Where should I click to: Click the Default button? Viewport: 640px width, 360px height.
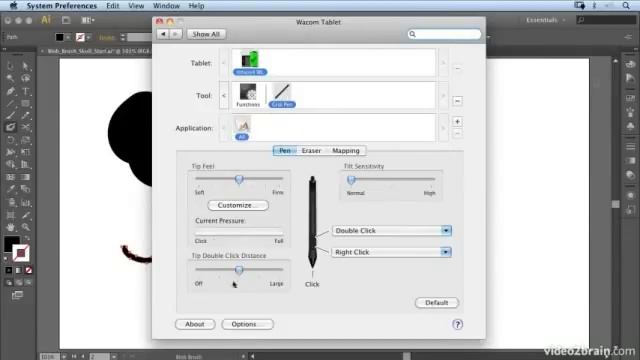coord(437,303)
